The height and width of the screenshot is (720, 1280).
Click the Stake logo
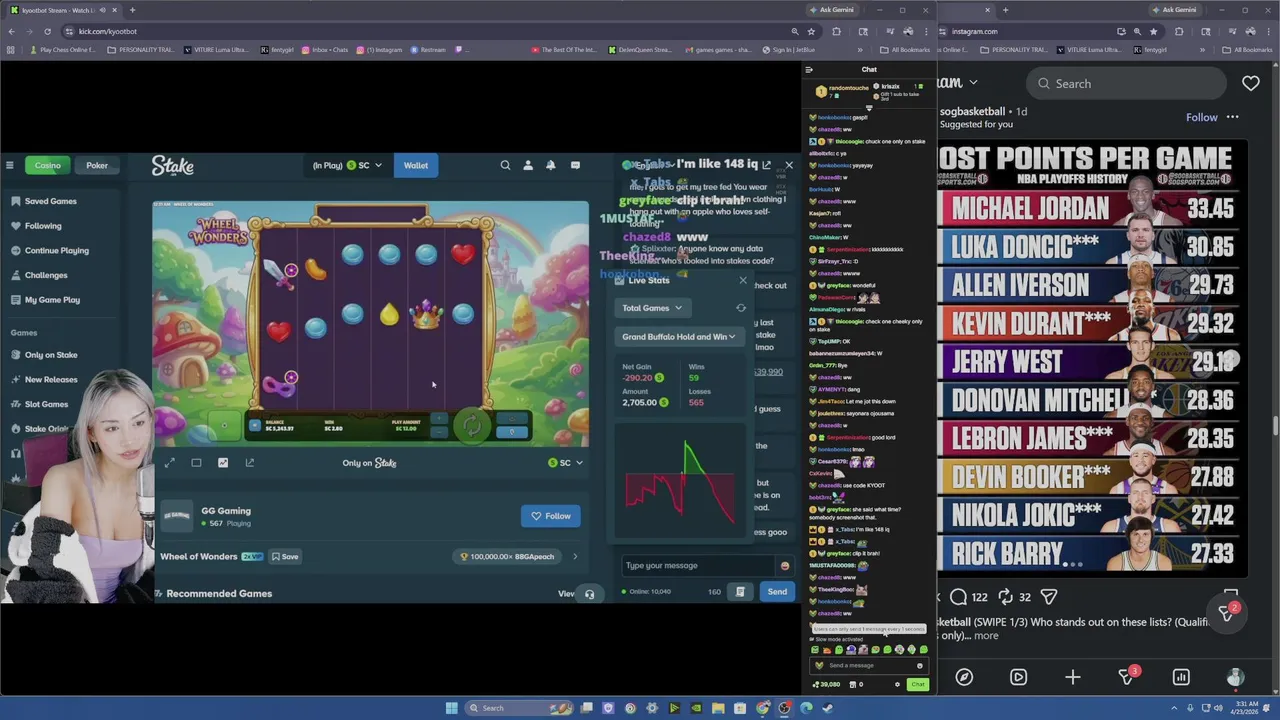coord(173,166)
